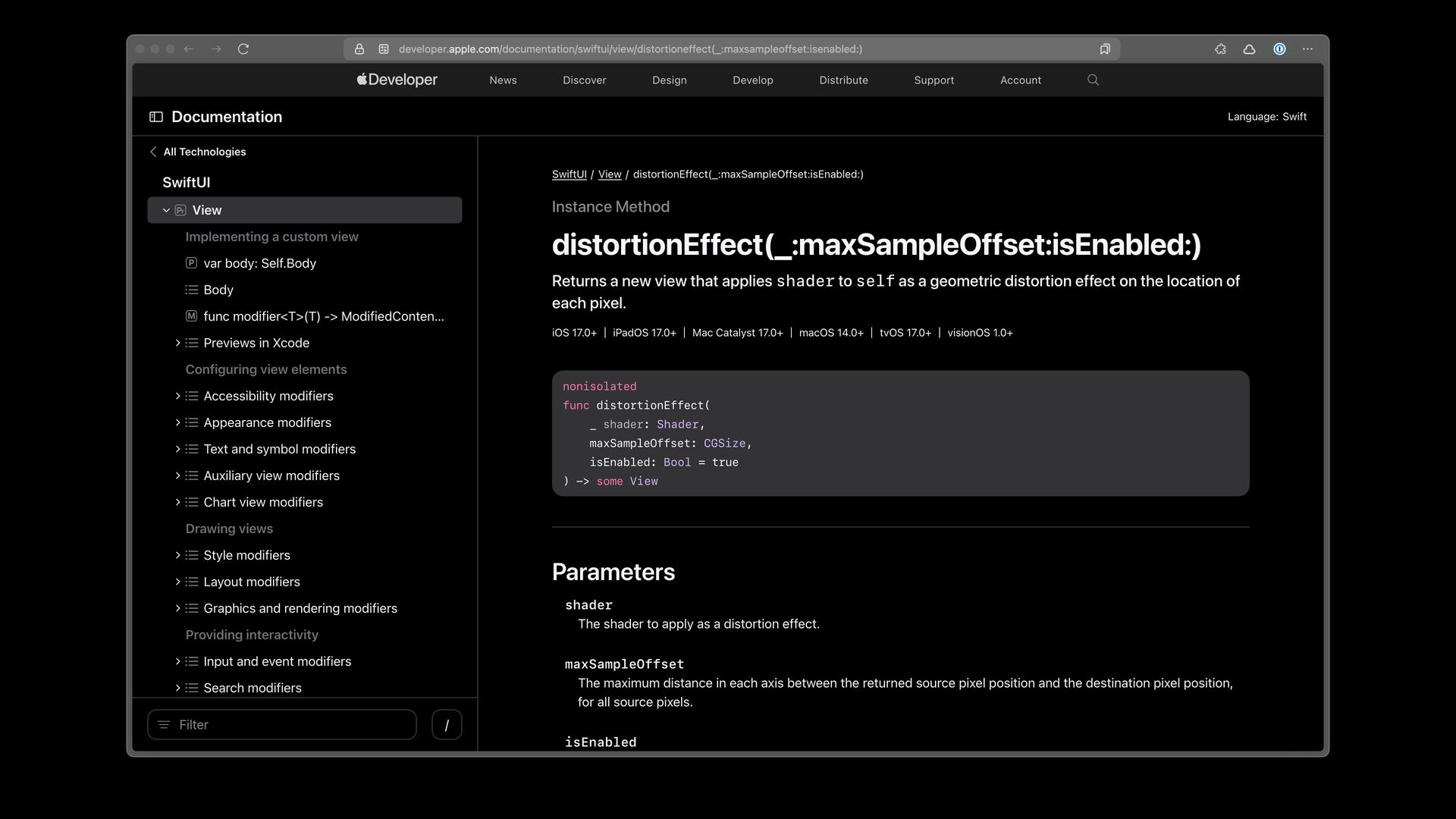1456x819 pixels.
Task: Click the browser address bar URL
Action: [x=630, y=49]
